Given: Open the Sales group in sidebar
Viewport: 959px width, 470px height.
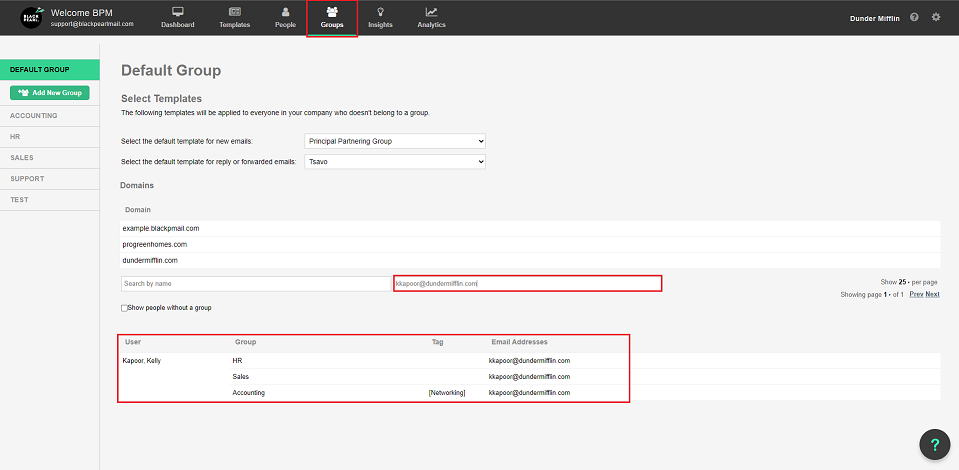Looking at the screenshot, I should pos(22,157).
